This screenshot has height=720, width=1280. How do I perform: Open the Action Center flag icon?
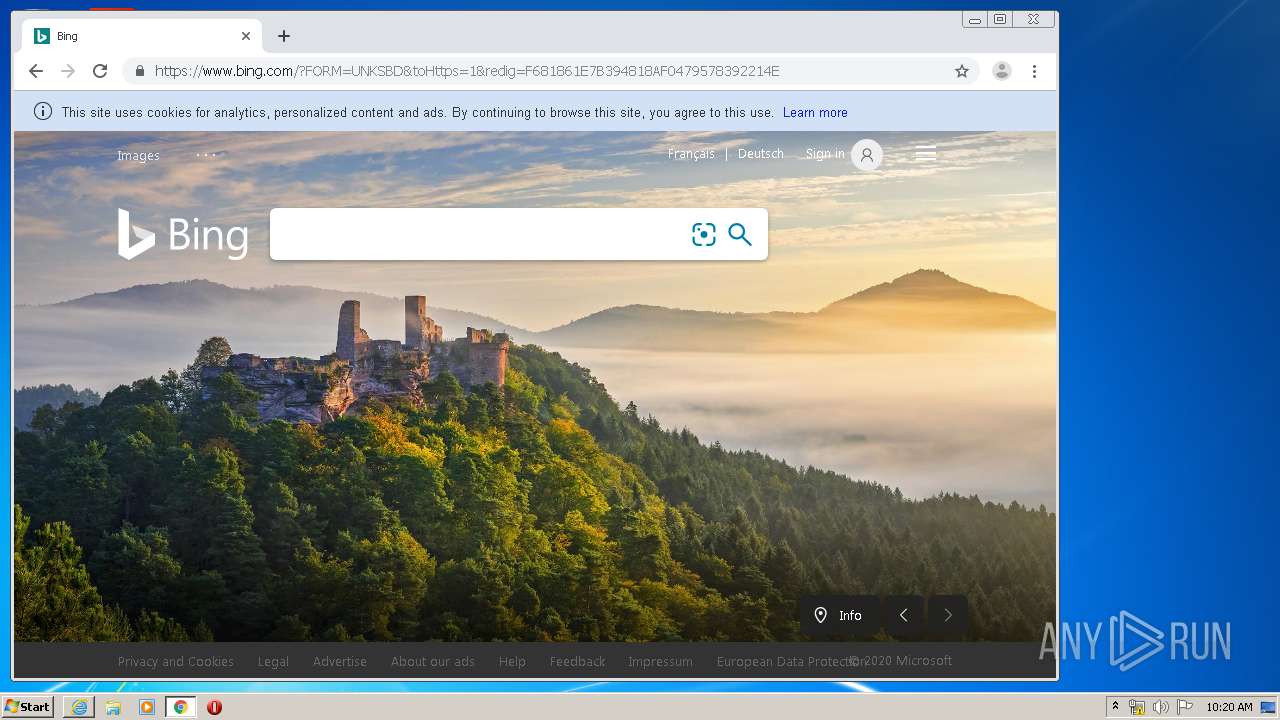1185,707
